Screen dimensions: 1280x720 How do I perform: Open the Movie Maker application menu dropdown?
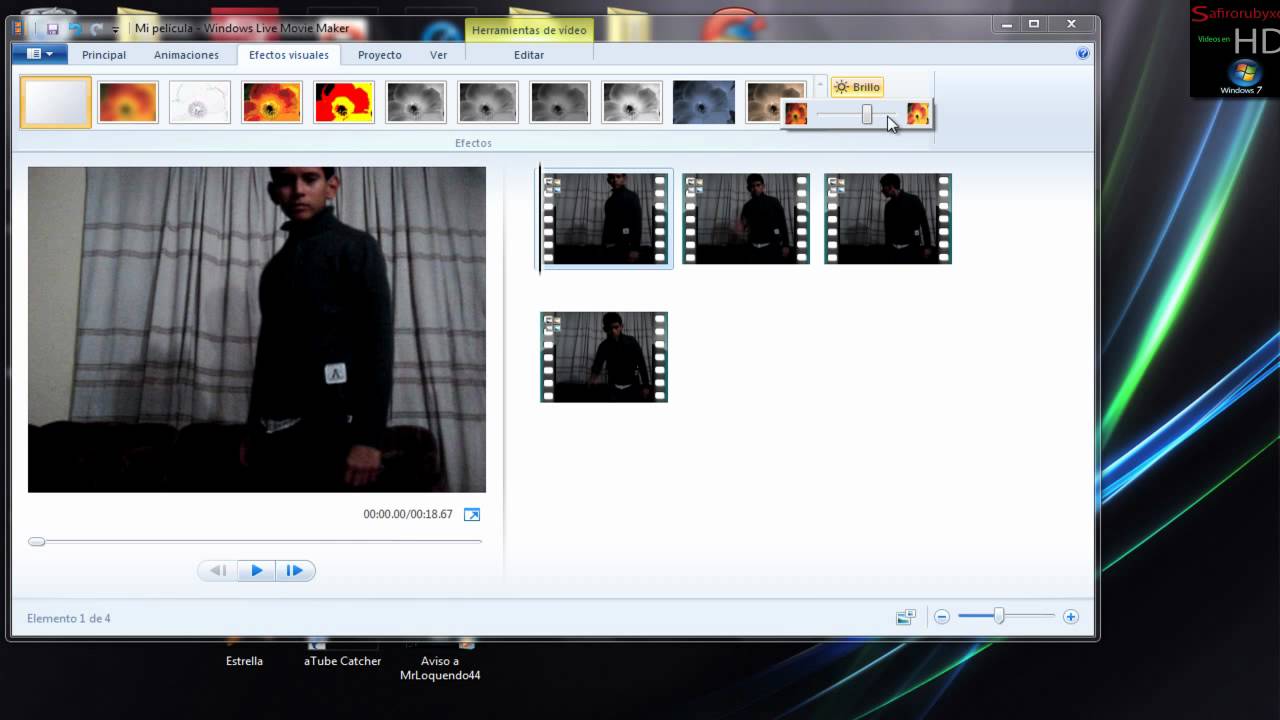(40, 54)
